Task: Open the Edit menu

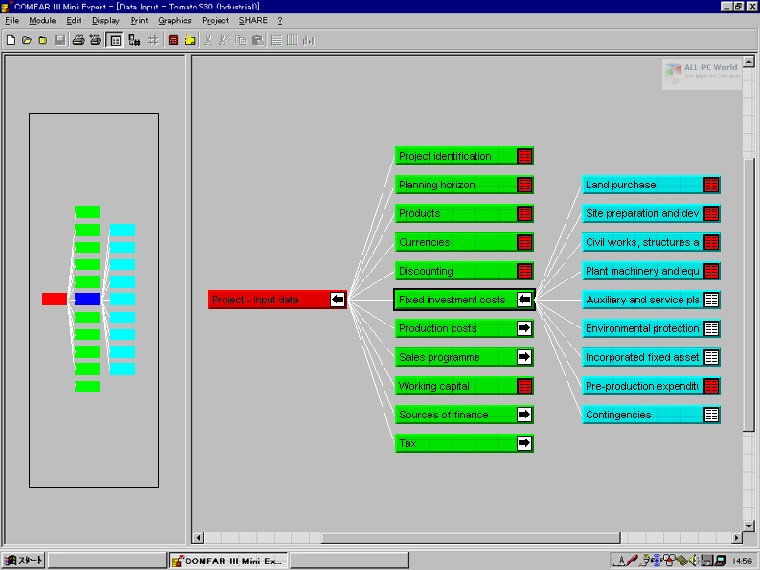Action: click(x=74, y=20)
